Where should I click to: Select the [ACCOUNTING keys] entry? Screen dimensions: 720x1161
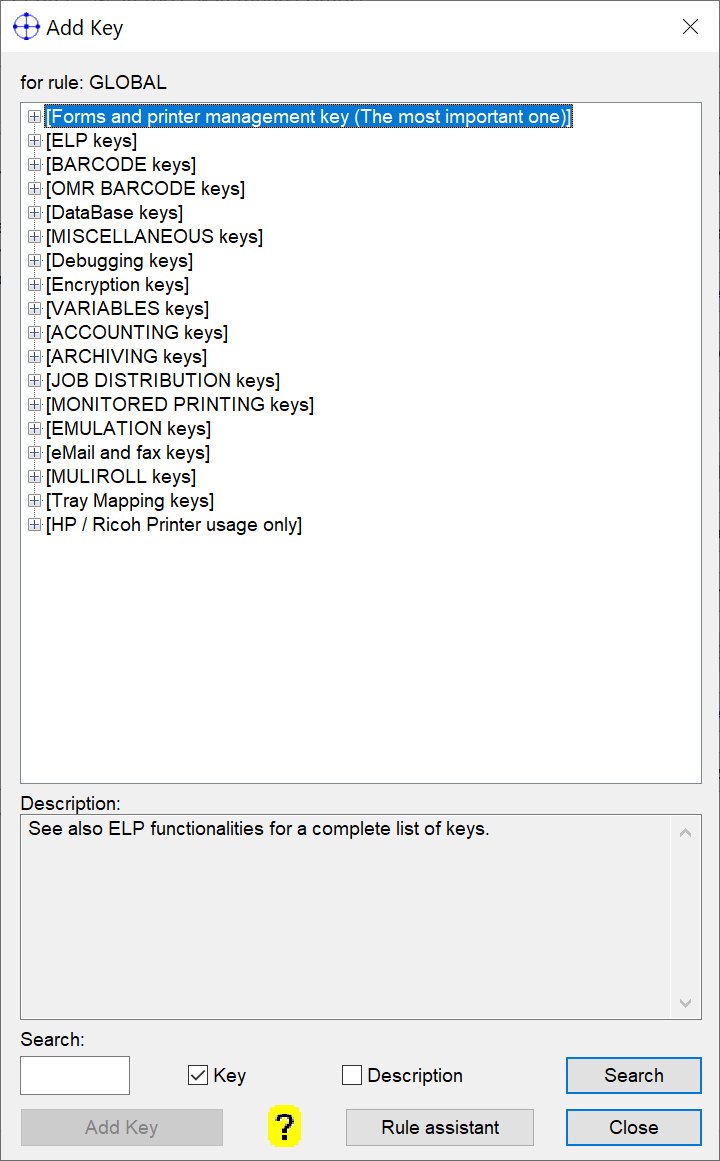[137, 333]
